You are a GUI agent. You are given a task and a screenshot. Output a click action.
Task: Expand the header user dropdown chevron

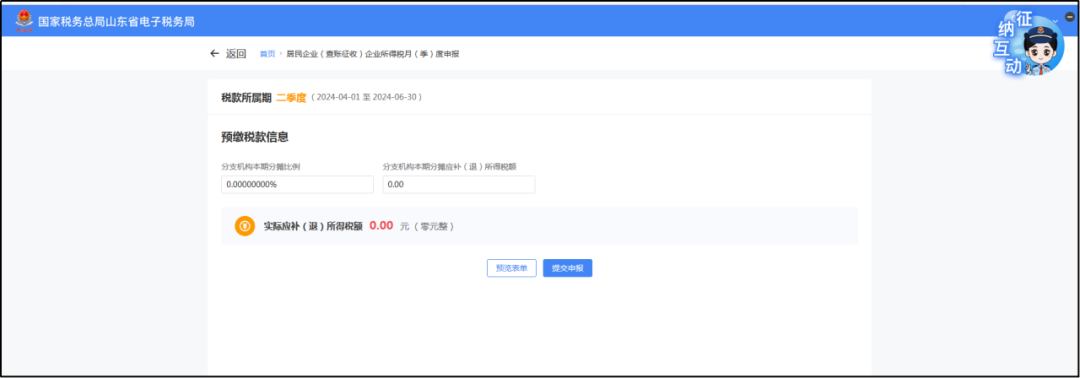coord(1055,21)
